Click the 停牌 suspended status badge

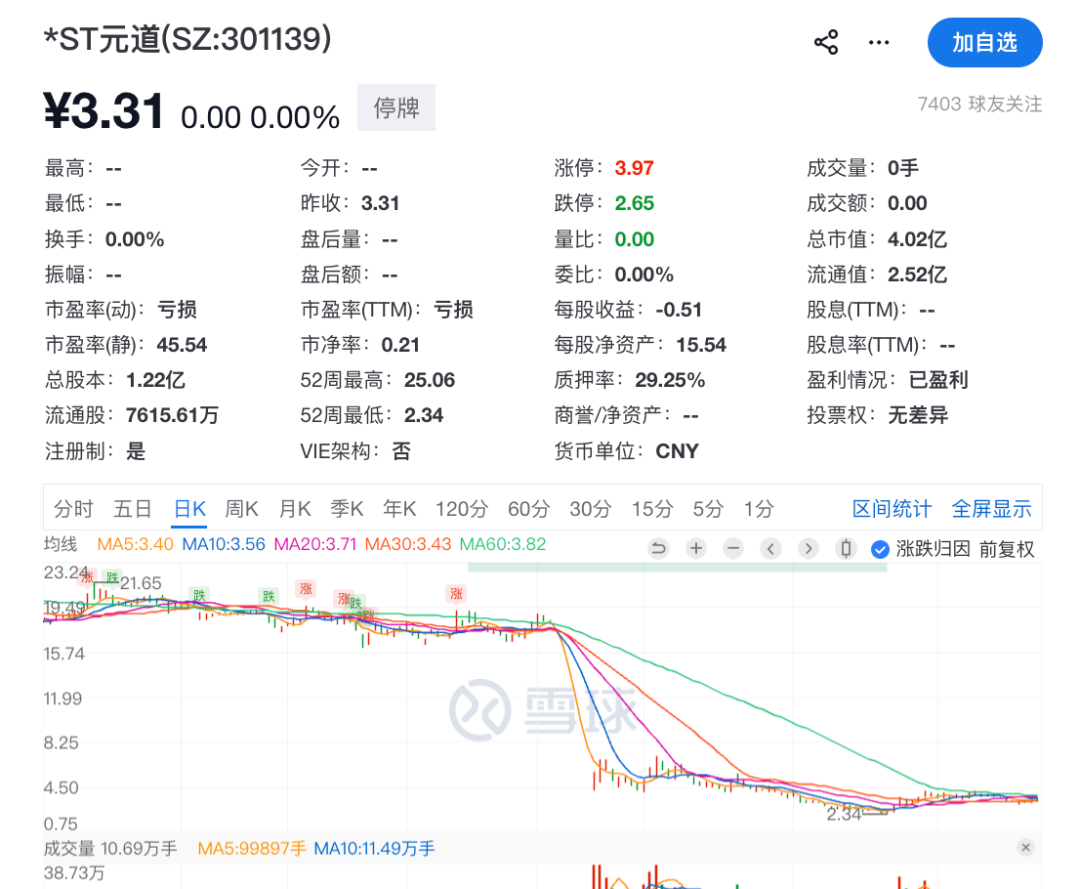coord(396,107)
